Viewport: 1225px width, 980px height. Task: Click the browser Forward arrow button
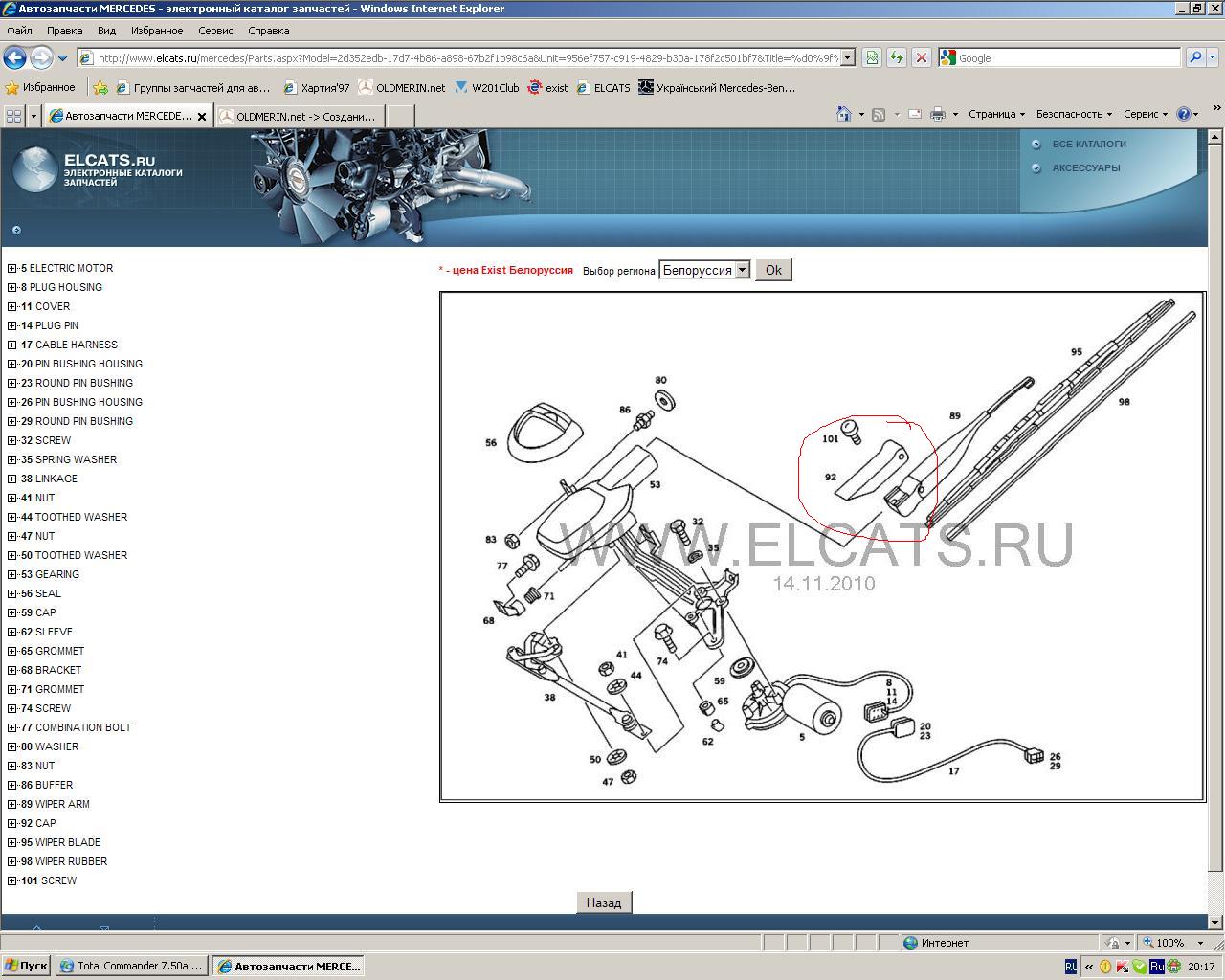click(40, 58)
